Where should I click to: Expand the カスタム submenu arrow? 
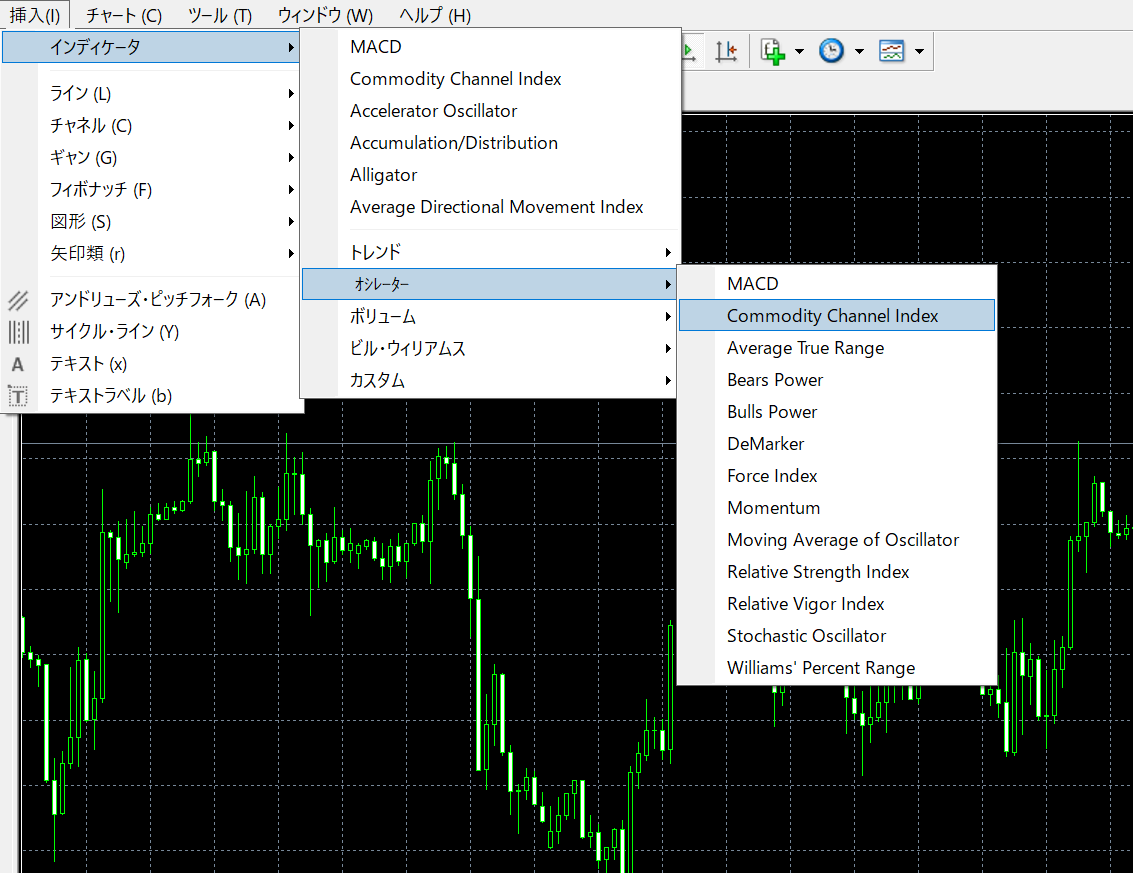[x=668, y=381]
